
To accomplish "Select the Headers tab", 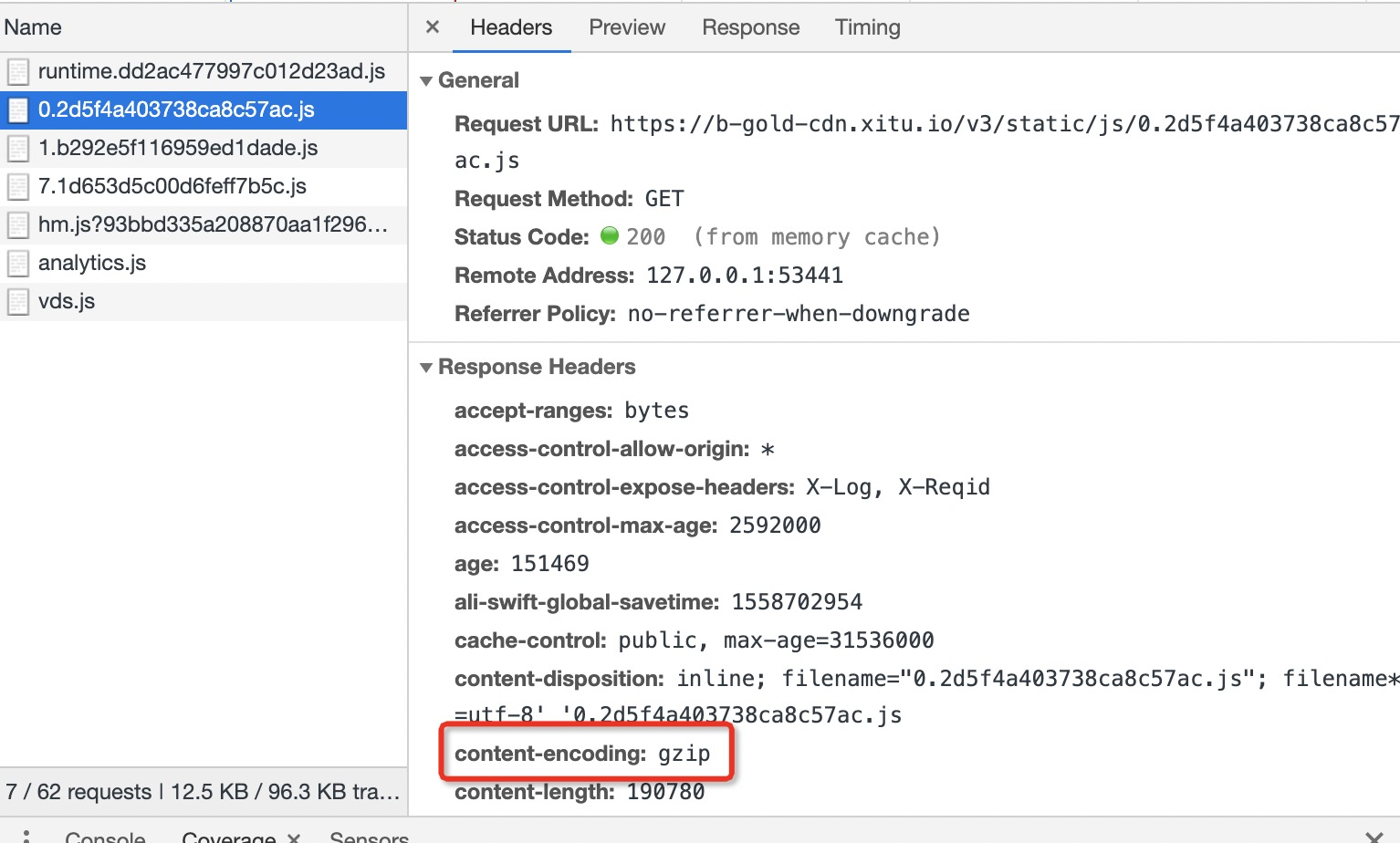I will (x=511, y=27).
